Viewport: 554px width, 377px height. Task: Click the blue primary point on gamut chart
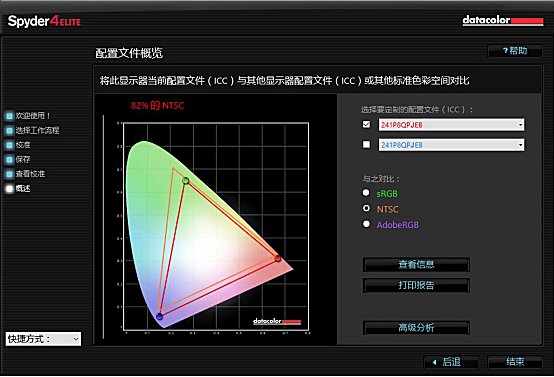tap(159, 316)
